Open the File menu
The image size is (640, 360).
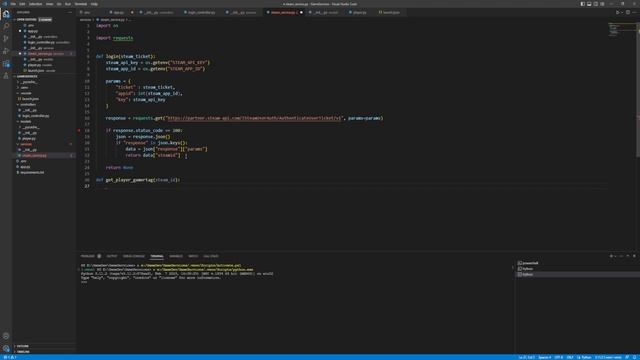coord(13,4)
